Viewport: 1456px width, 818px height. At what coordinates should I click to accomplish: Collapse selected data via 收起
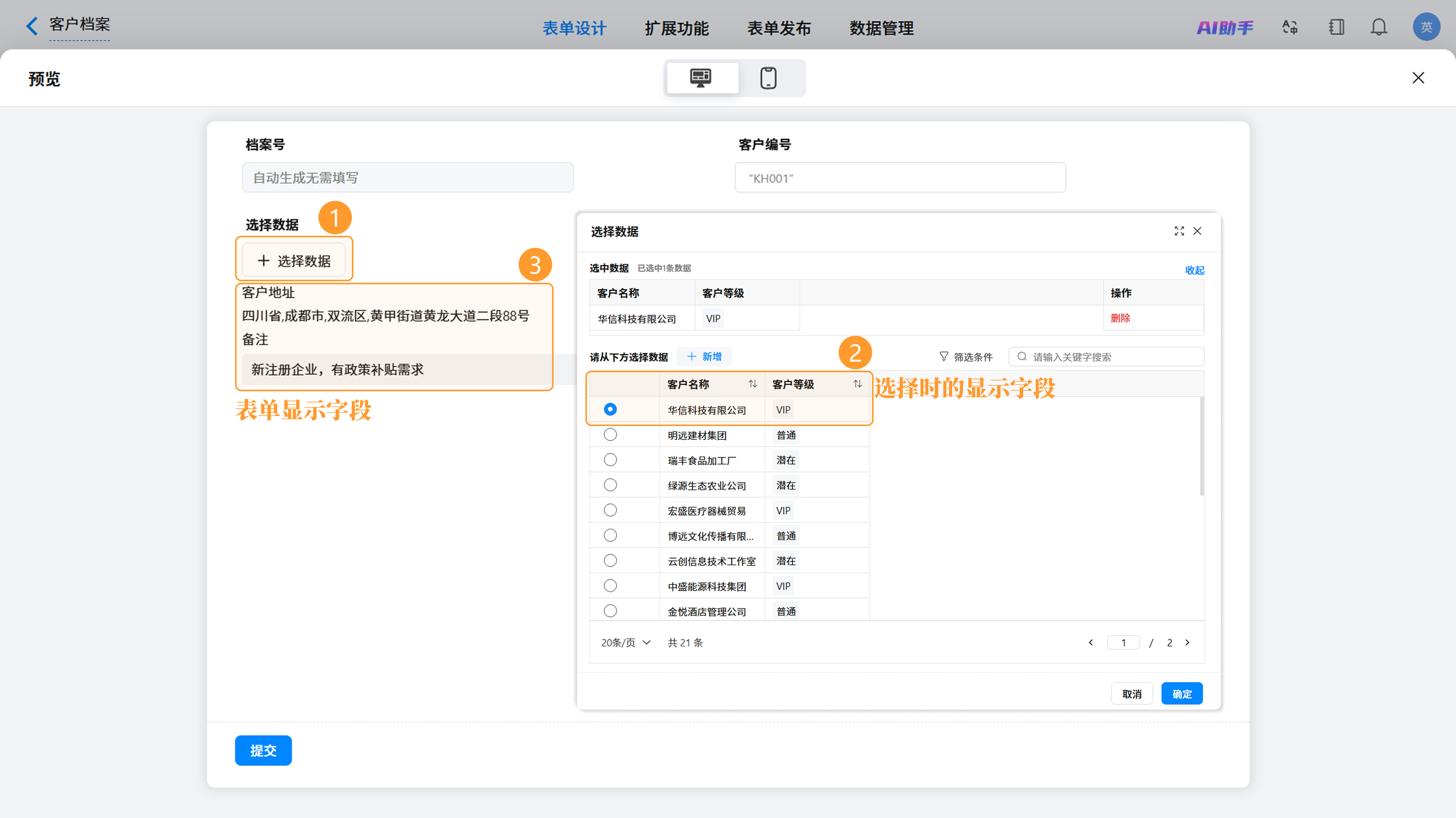pyautogui.click(x=1194, y=270)
